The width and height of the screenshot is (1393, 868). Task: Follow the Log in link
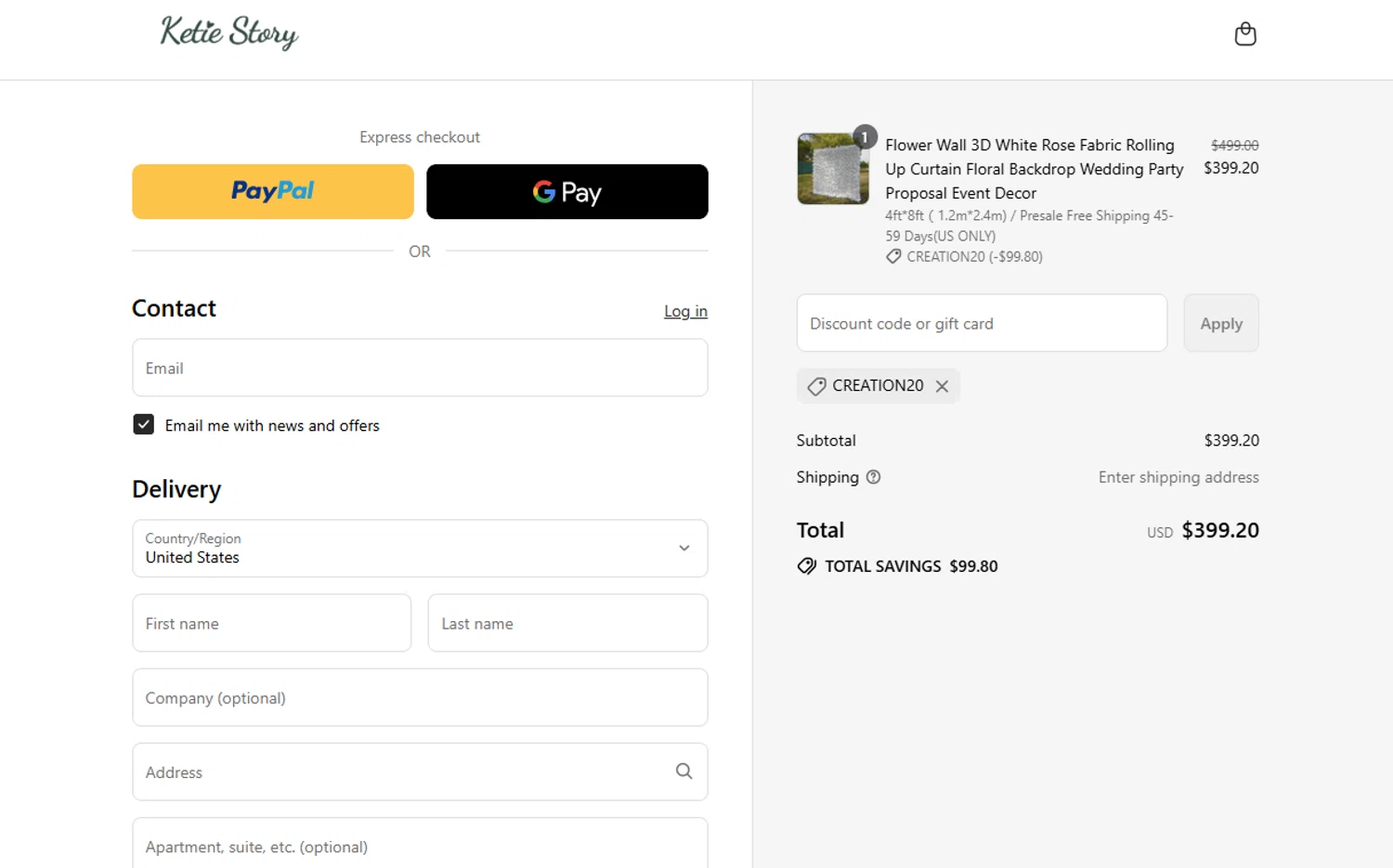click(685, 311)
